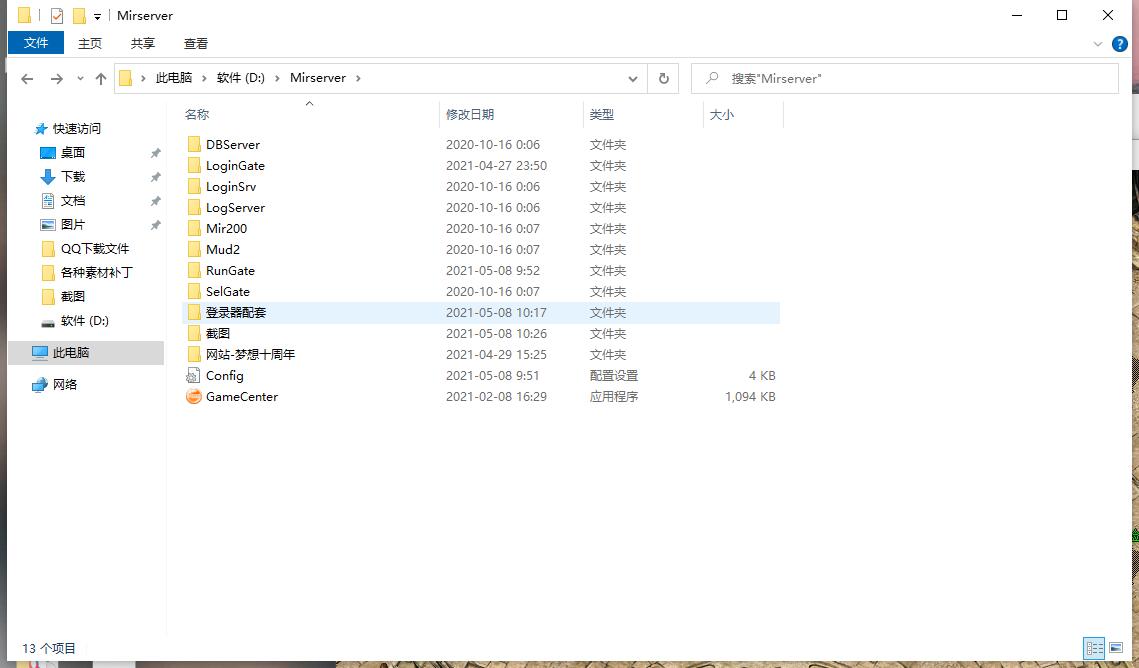
Task: Open the 文件 menu tab
Action: click(36, 43)
